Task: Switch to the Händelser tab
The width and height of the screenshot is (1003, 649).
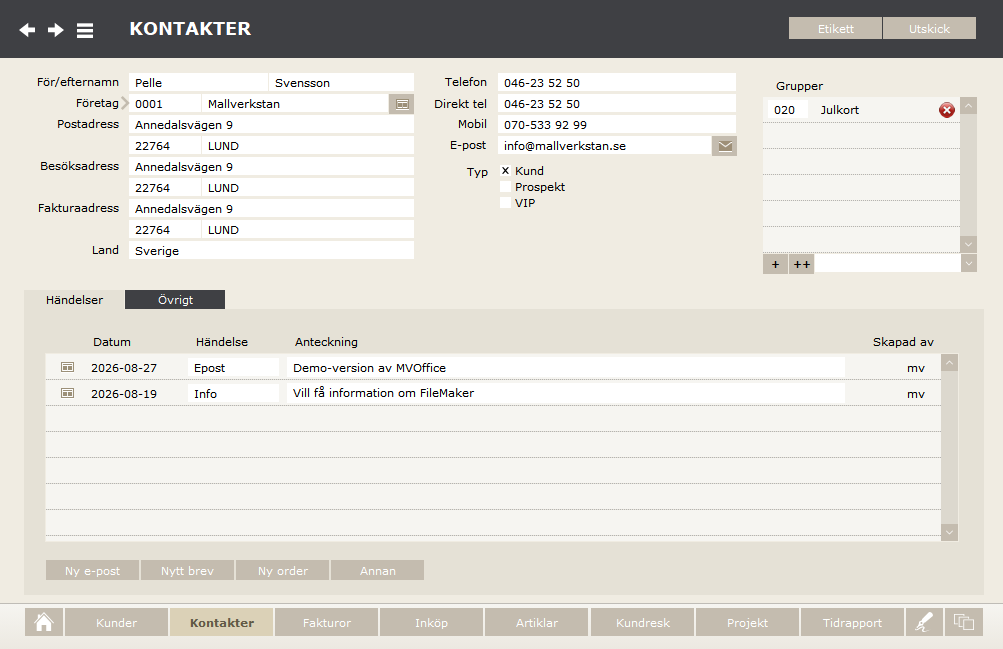Action: click(x=74, y=300)
